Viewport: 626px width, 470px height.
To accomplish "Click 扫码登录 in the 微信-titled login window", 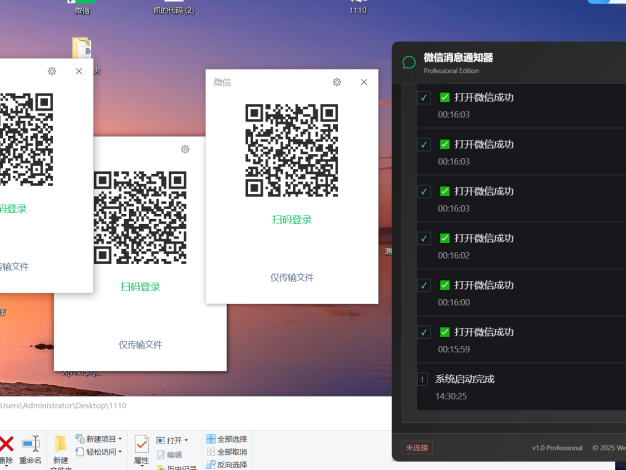I will pyautogui.click(x=292, y=220).
